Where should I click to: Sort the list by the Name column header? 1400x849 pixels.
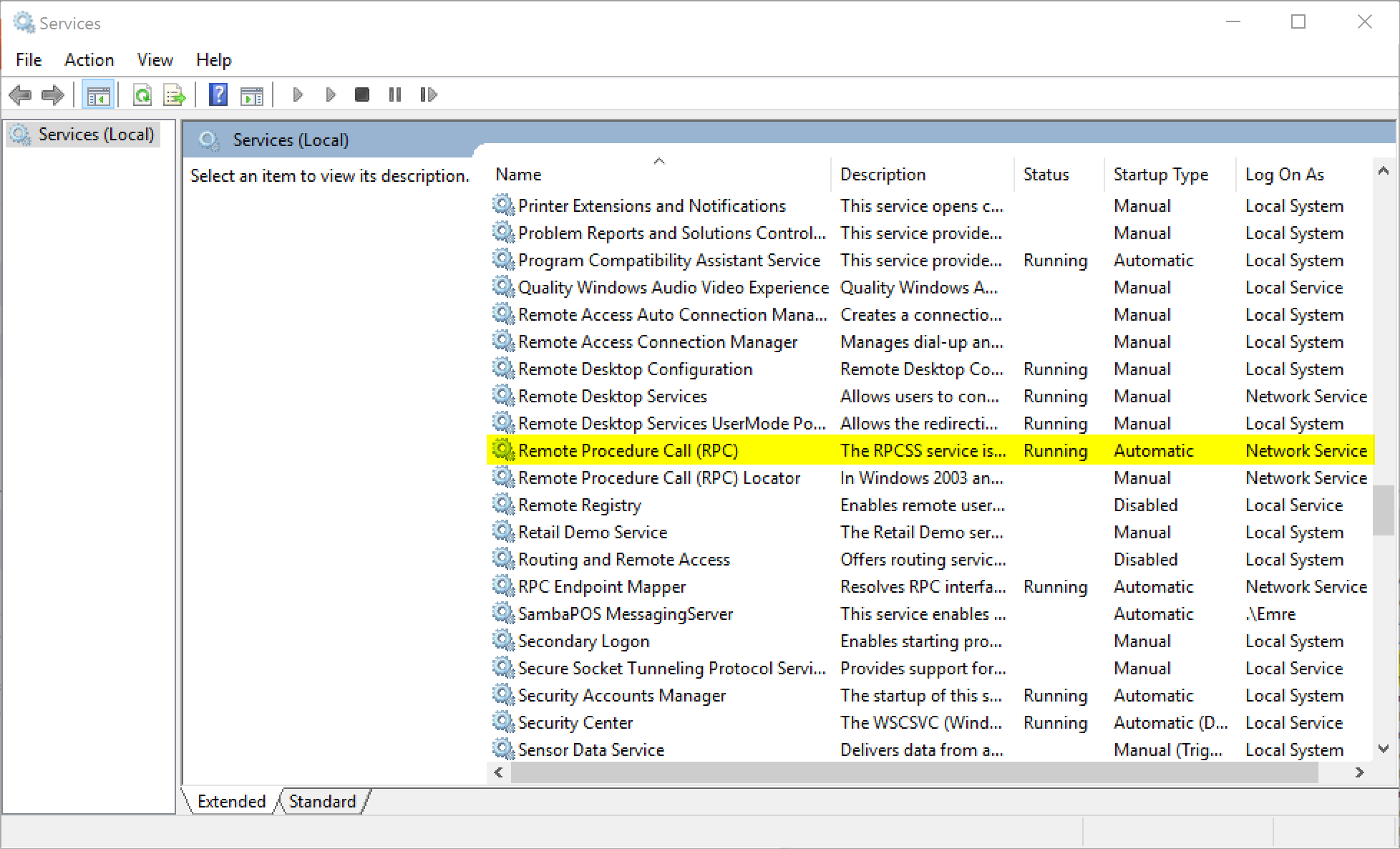point(518,175)
